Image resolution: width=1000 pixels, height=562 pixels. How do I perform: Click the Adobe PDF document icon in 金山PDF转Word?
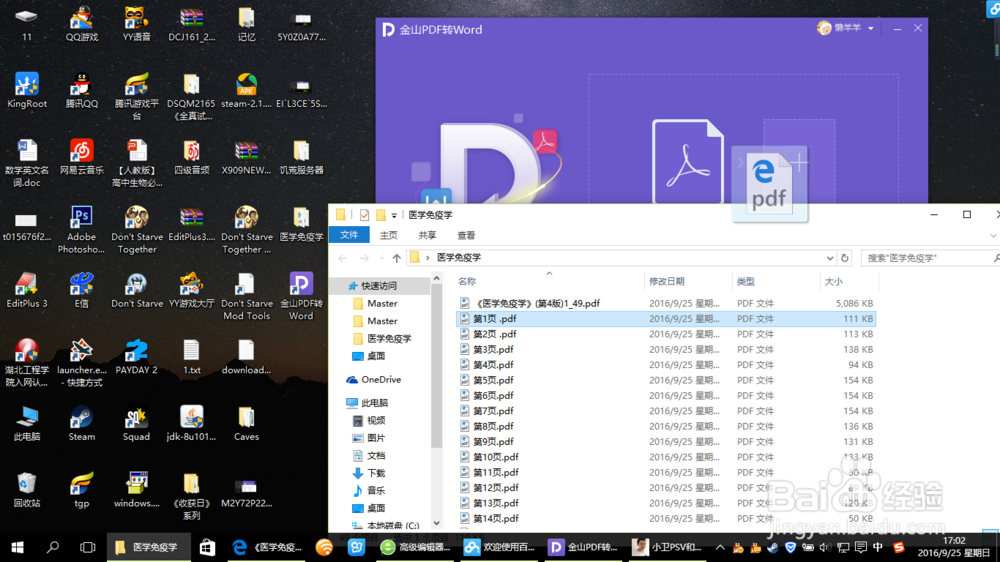(688, 162)
